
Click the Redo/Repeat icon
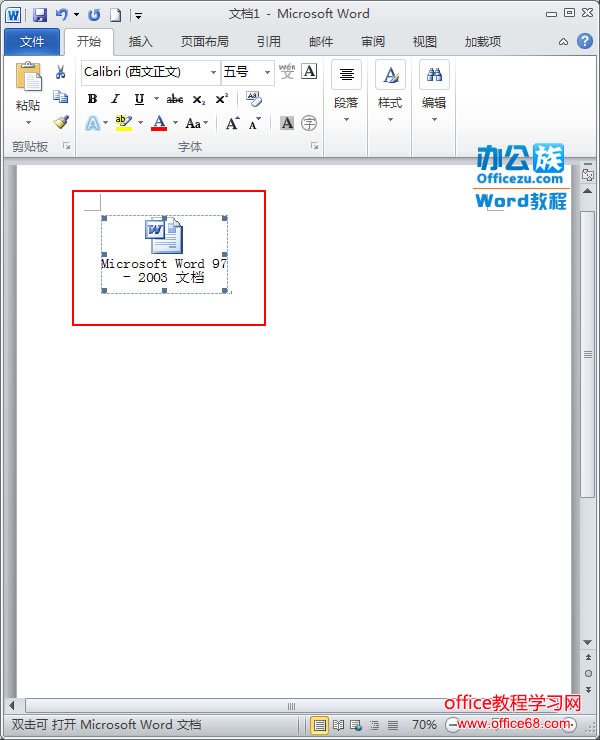tap(94, 15)
